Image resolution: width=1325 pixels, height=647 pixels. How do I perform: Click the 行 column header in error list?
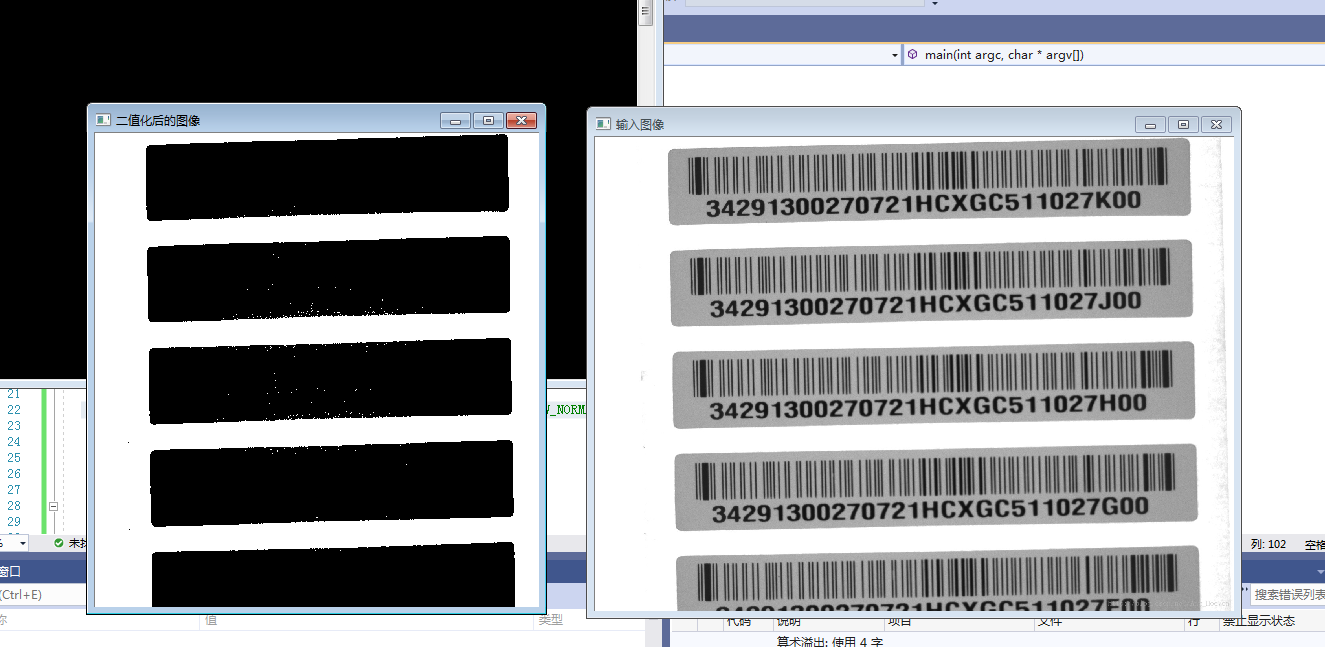pos(1193,621)
